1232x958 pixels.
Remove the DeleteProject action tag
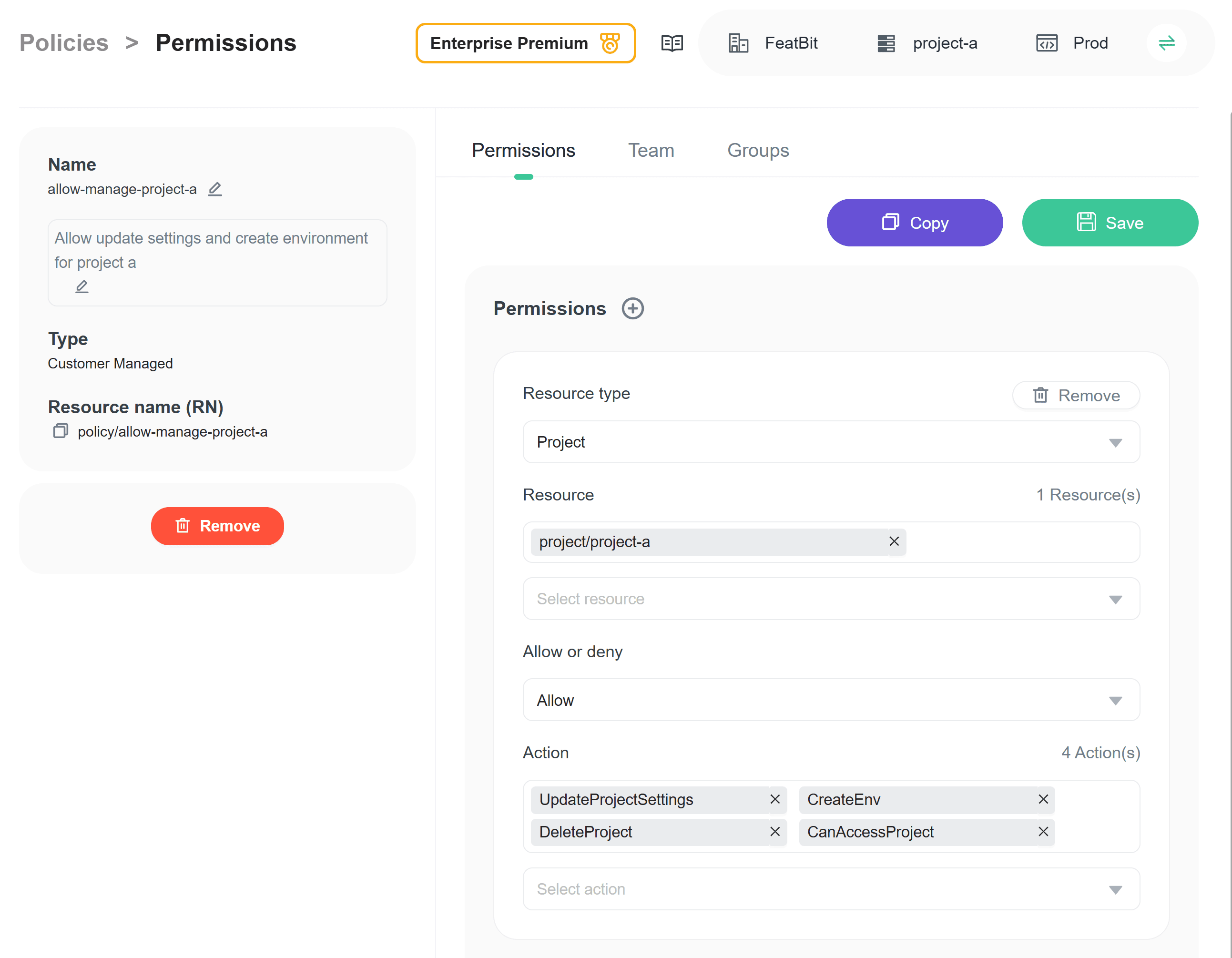775,832
